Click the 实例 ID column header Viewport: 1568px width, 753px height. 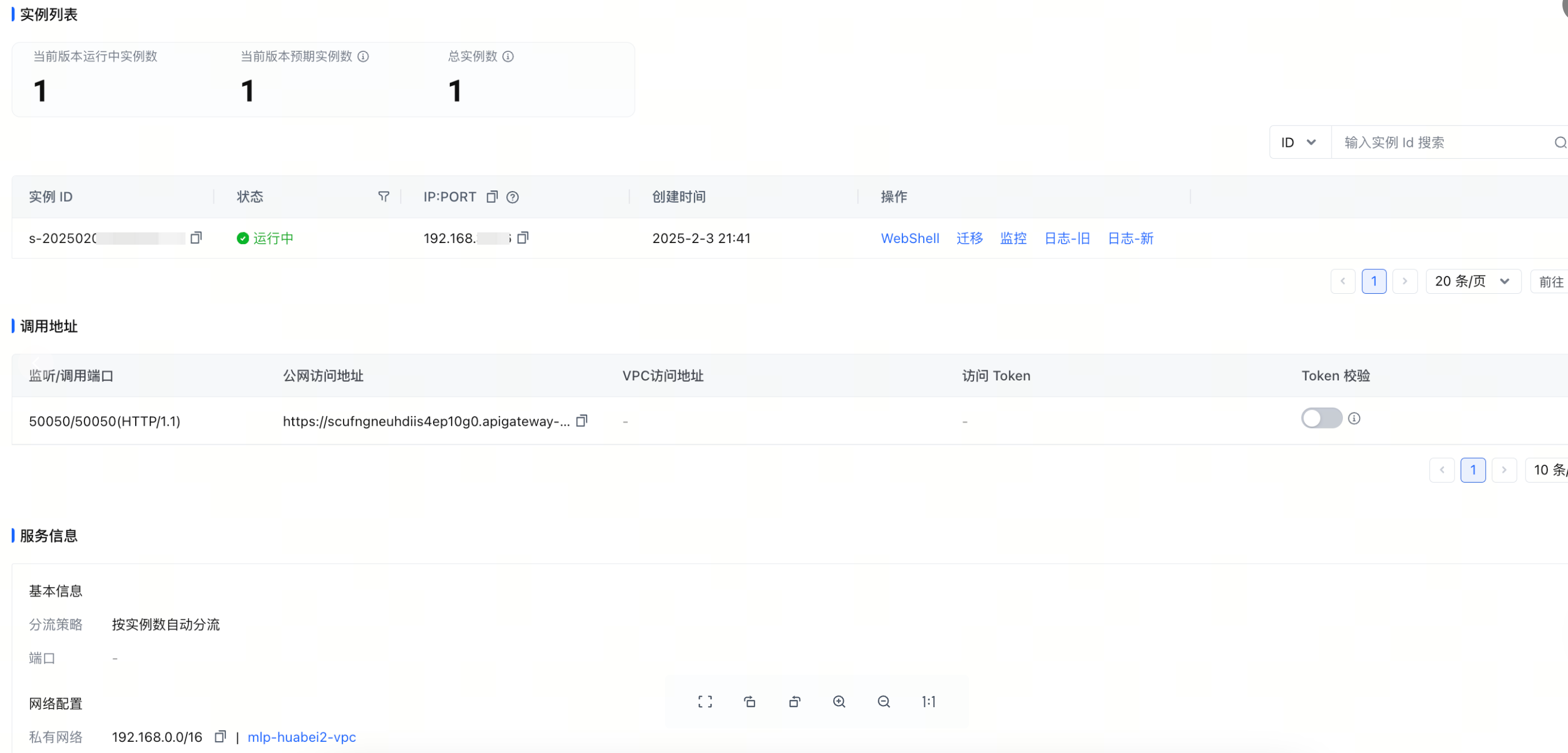click(x=50, y=197)
